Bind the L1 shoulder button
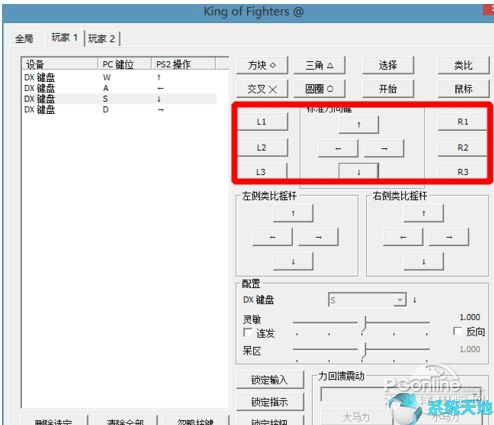 point(262,122)
